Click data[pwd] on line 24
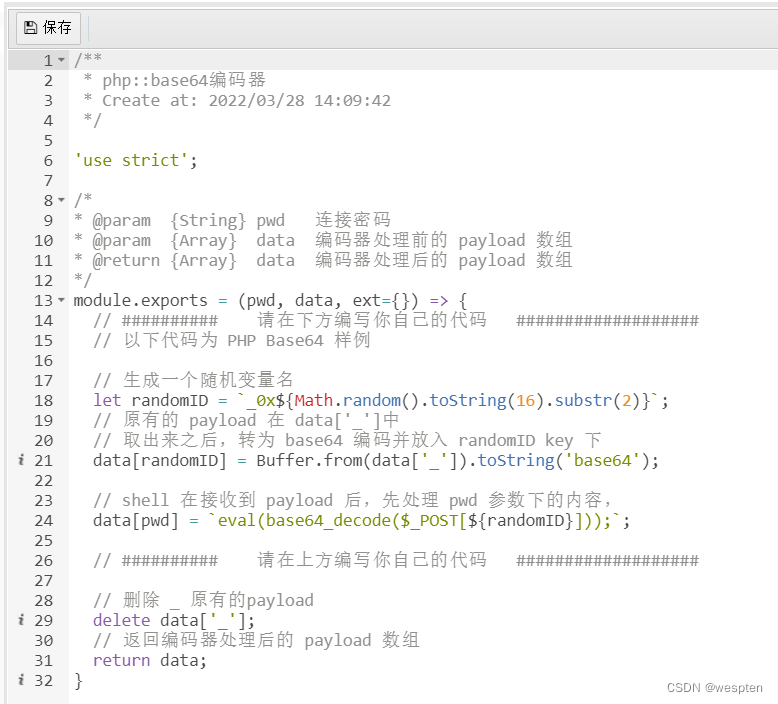Screen dimensions: 778x704 coord(135,520)
